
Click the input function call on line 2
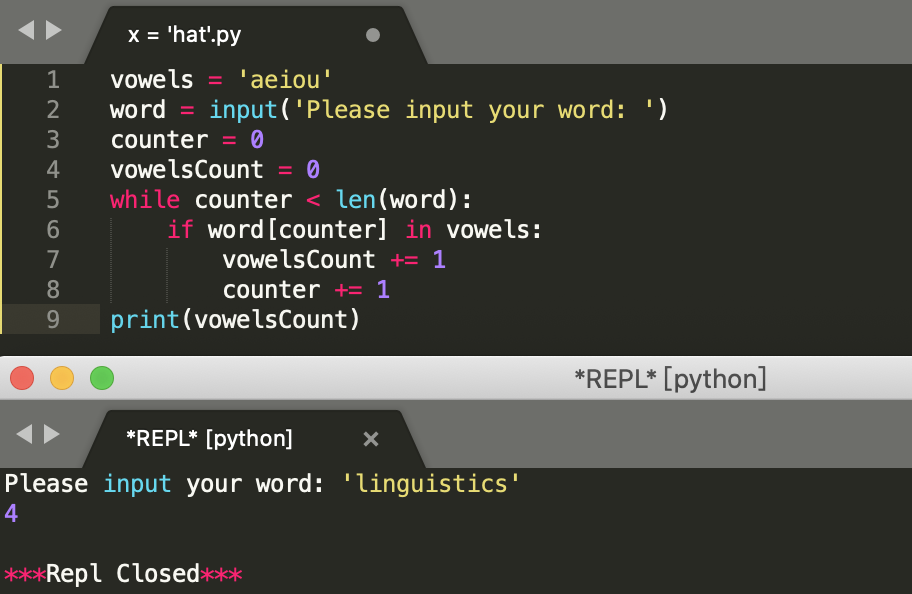tap(243, 110)
